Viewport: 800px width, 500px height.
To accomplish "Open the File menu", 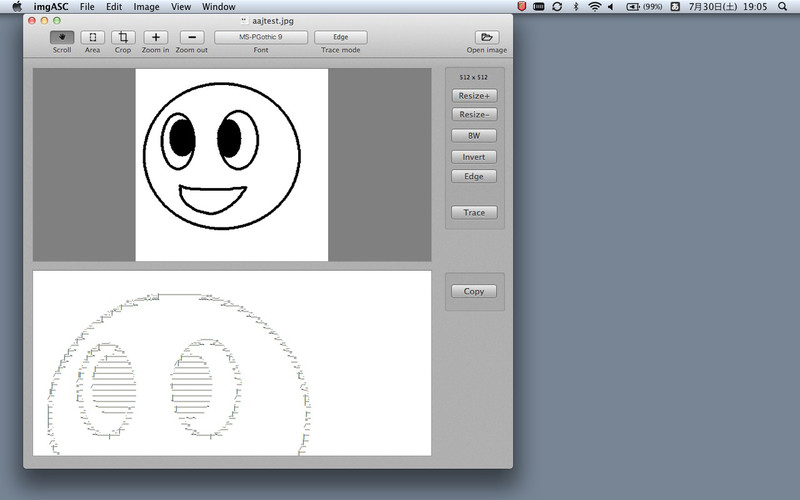I will [87, 7].
